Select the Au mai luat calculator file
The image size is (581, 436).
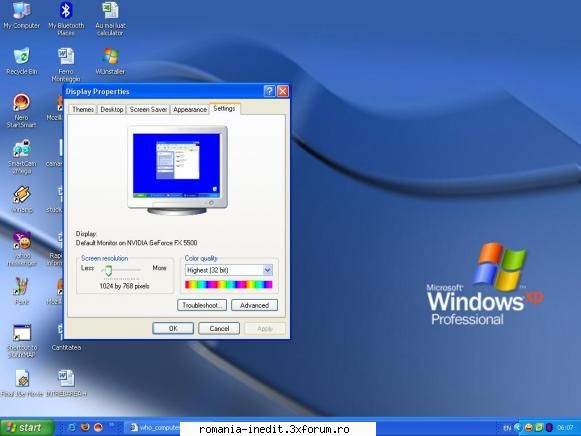[110, 18]
